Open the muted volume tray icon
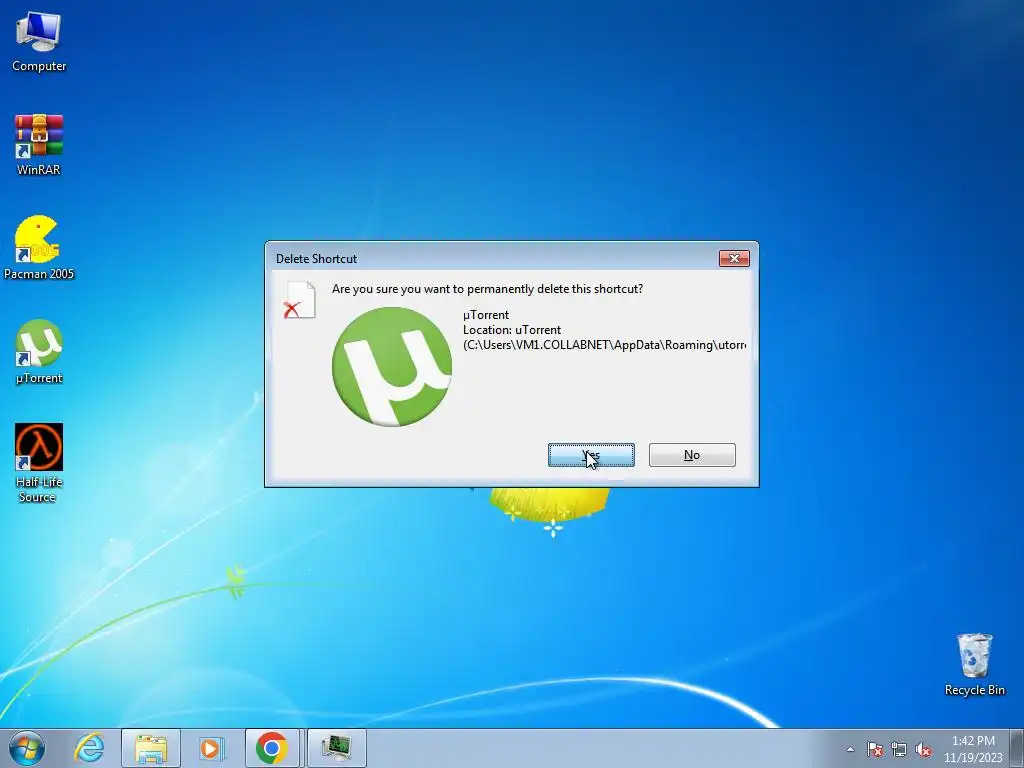This screenshot has height=768, width=1024. click(x=923, y=750)
